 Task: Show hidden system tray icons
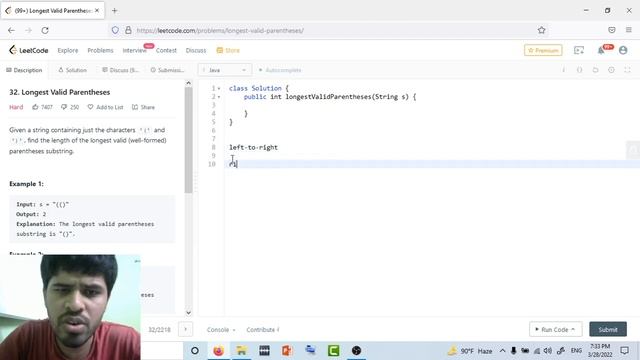(502, 351)
